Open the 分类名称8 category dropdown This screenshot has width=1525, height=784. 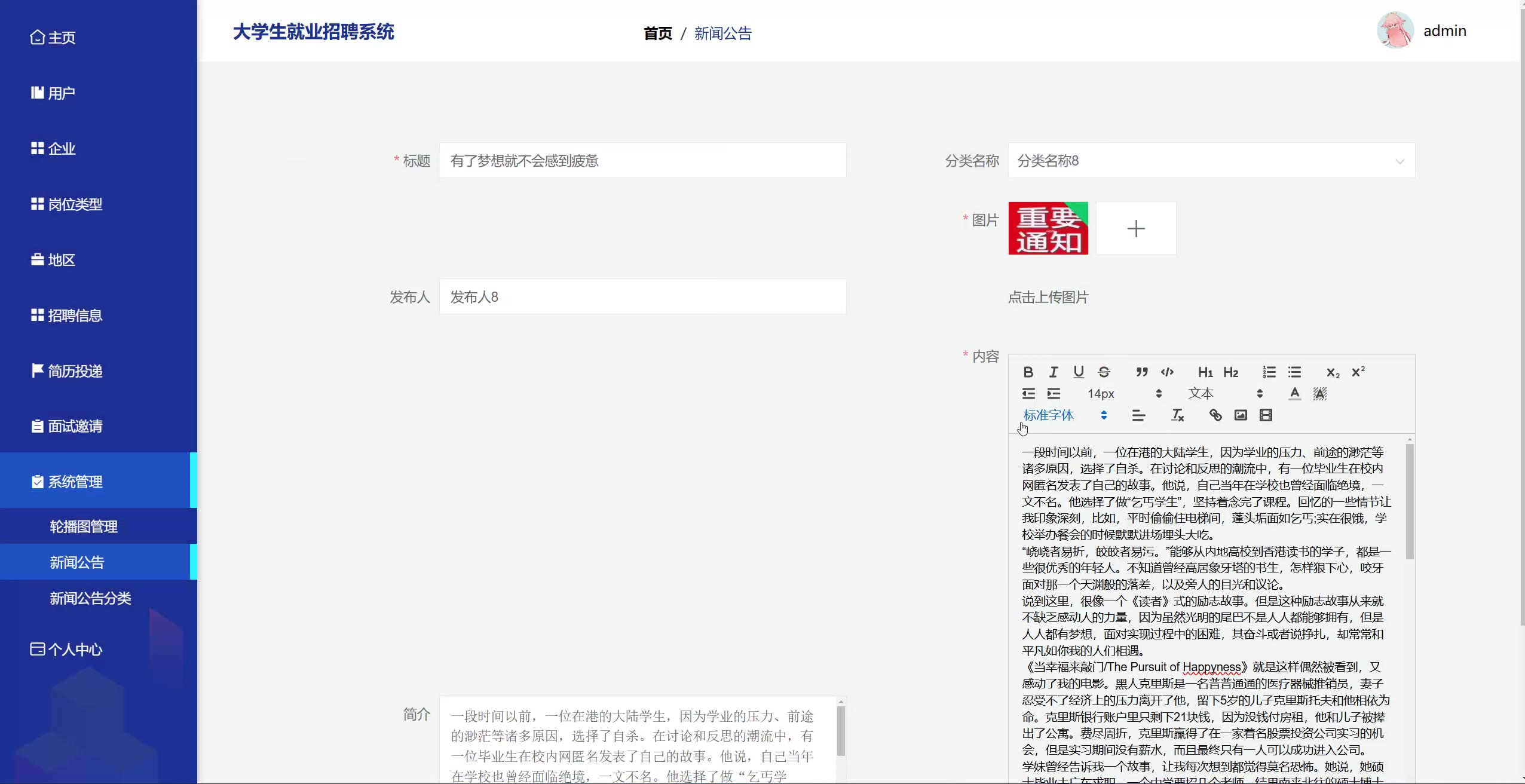1211,161
